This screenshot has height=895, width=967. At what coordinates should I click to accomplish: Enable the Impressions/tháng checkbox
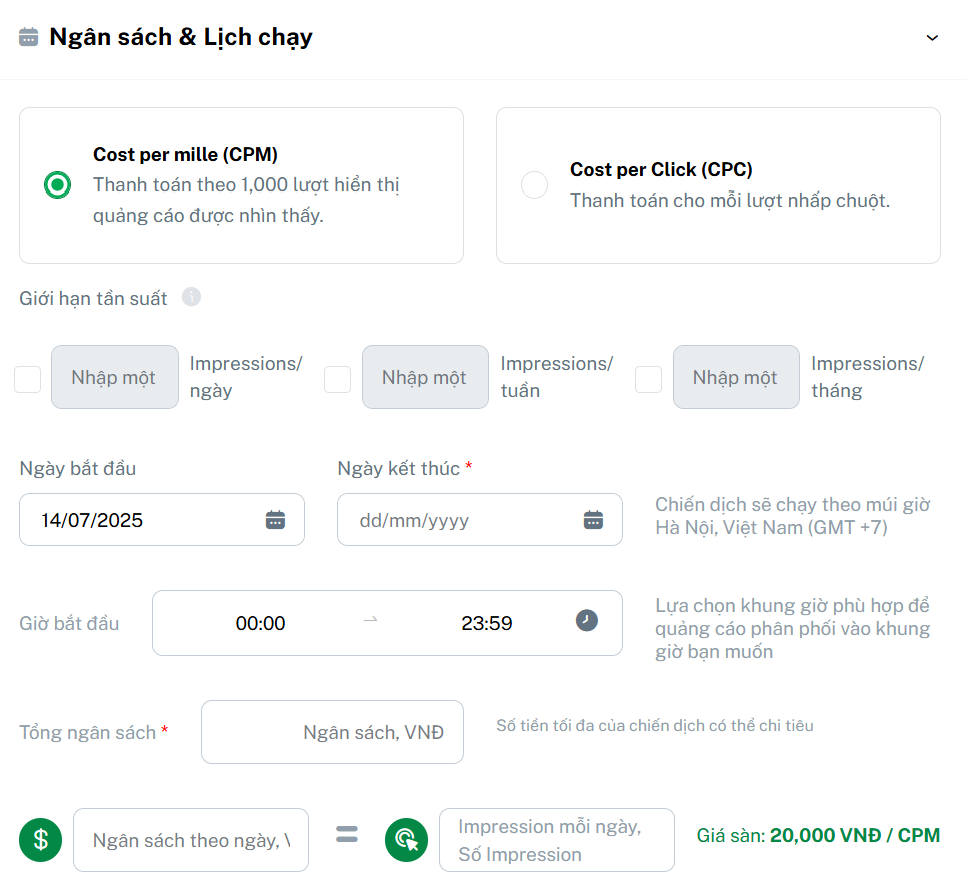coord(648,379)
